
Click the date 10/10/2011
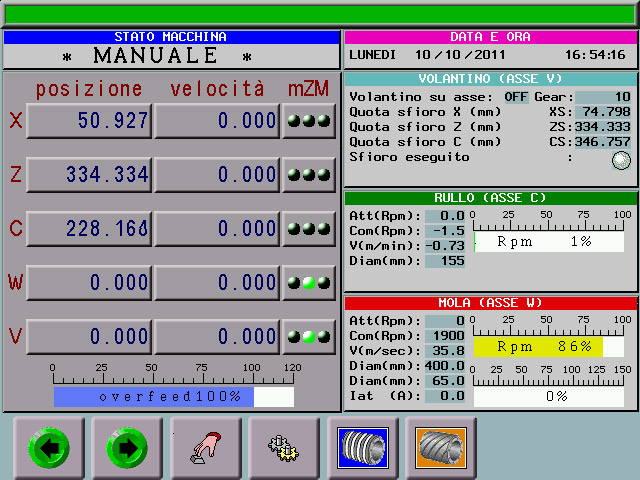(460, 55)
